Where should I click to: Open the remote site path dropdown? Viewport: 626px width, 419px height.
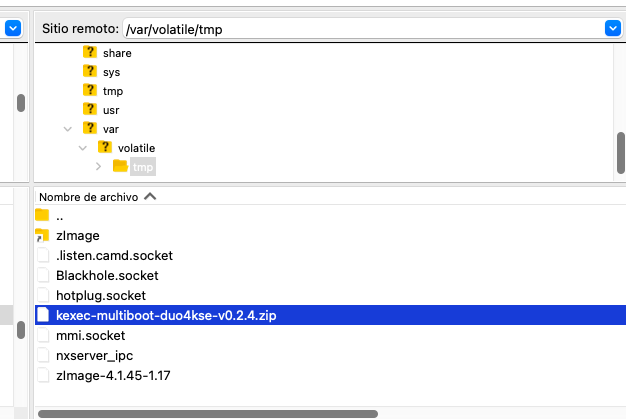pos(613,29)
